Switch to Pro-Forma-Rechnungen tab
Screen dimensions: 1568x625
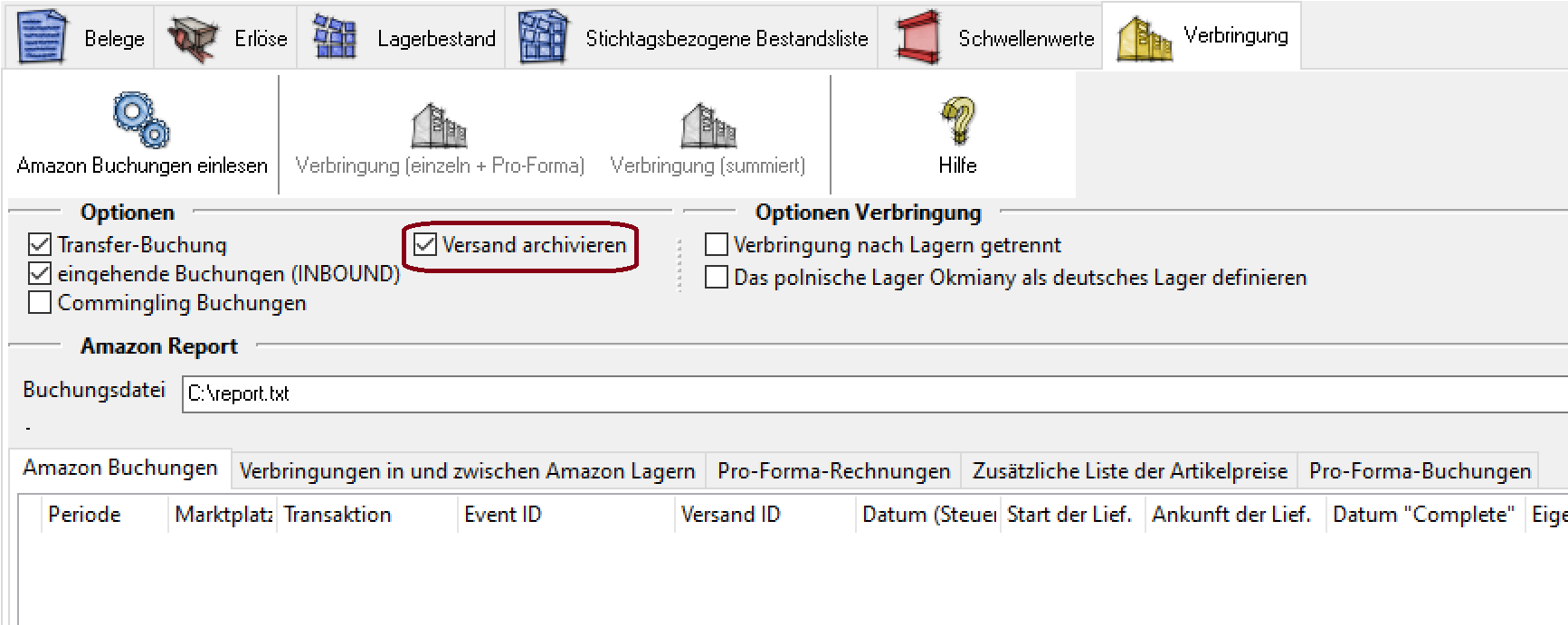[833, 471]
